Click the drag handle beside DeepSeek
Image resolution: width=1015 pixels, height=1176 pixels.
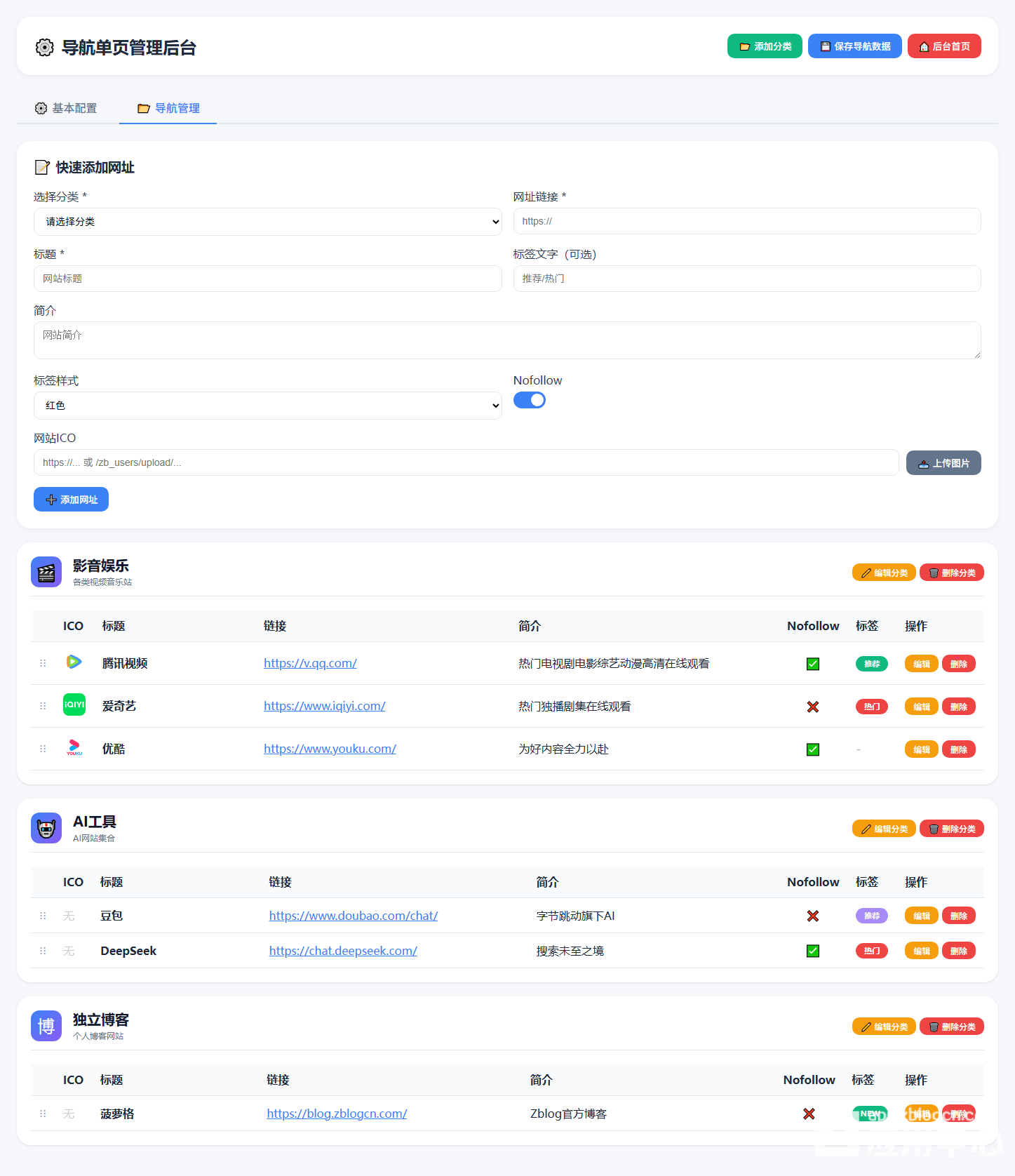[x=43, y=951]
